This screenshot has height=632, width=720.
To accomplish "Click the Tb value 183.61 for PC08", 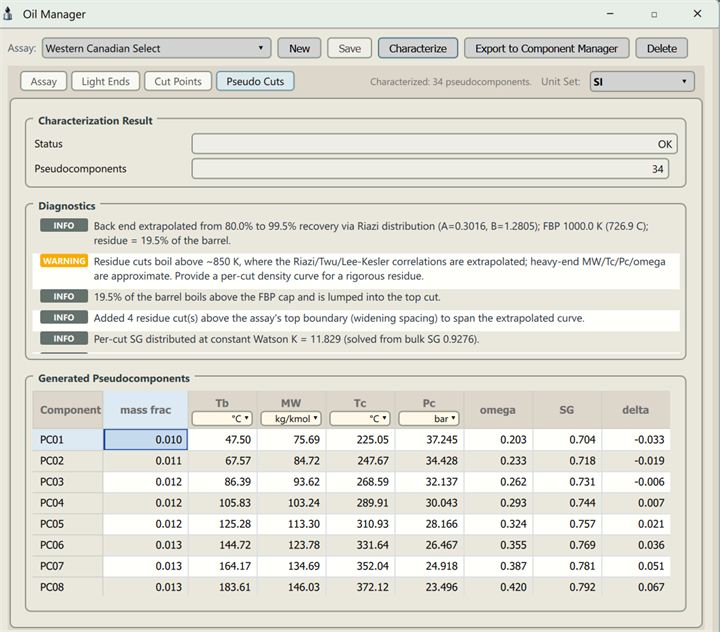I will point(222,587).
